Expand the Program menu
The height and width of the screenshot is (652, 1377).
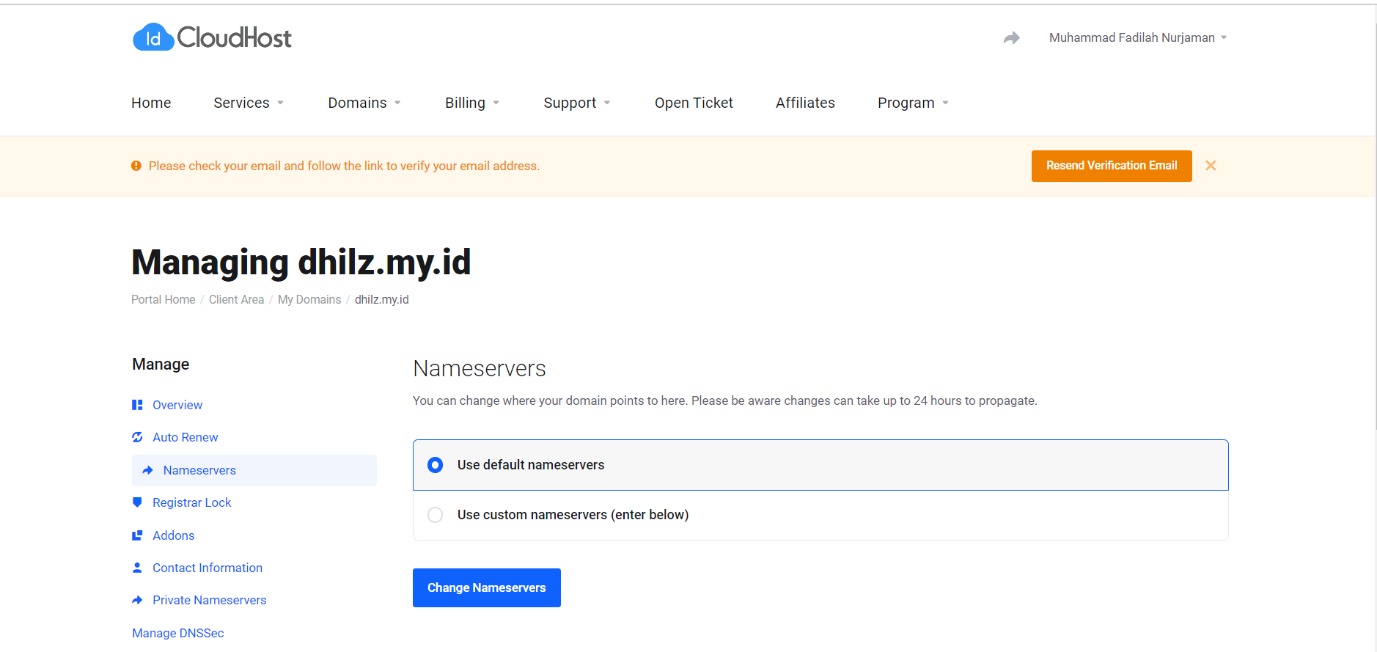click(x=913, y=103)
